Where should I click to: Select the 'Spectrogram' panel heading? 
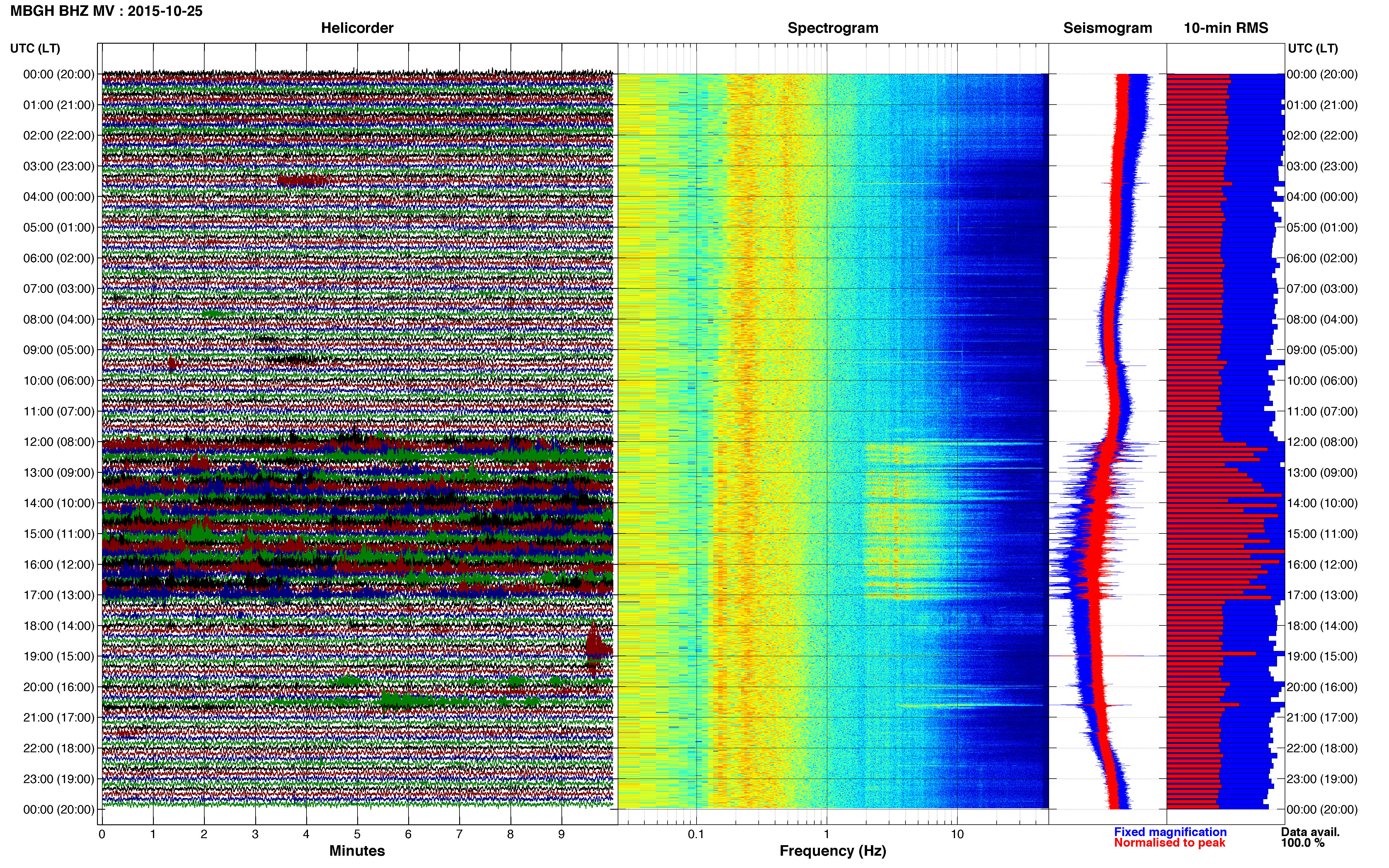pos(833,28)
